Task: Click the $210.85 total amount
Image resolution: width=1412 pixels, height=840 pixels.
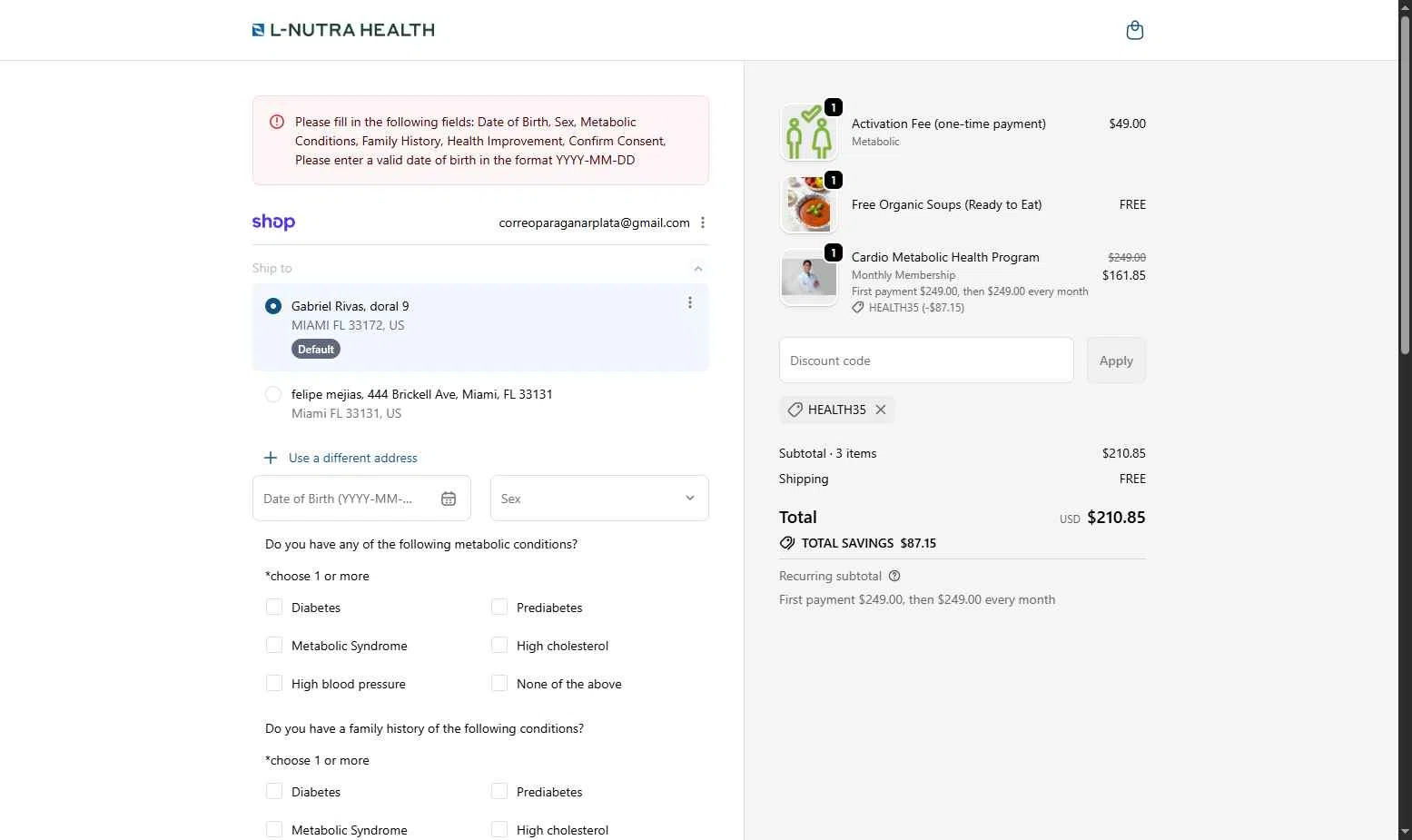Action: click(1116, 518)
